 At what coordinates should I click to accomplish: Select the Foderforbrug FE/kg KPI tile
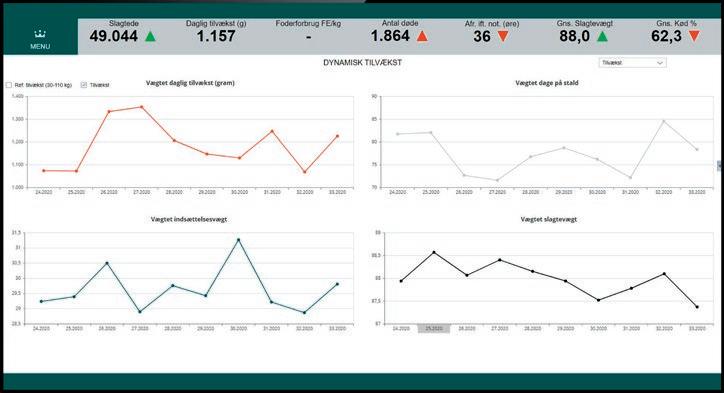(308, 32)
